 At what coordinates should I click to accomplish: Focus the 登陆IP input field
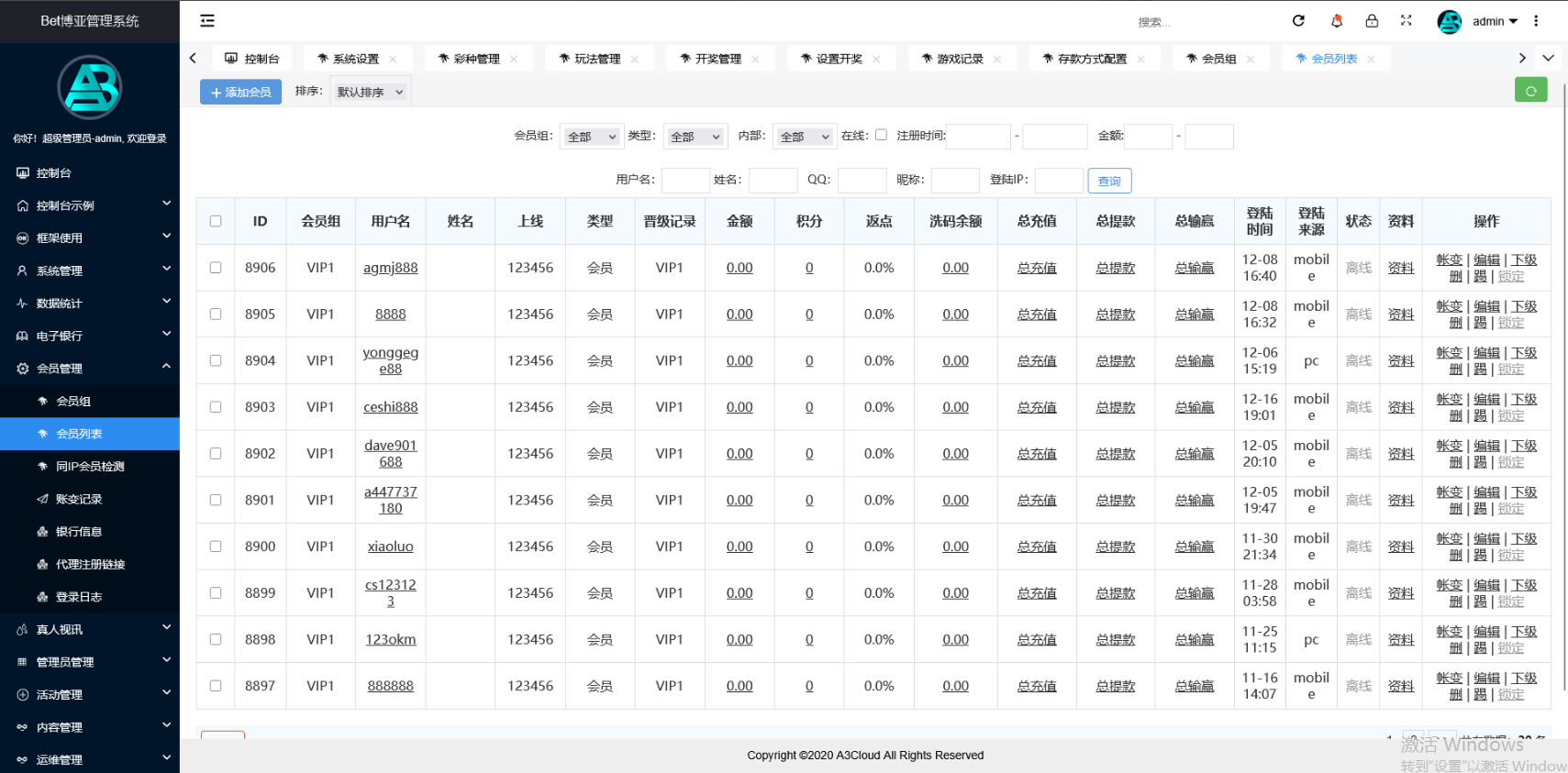[x=1059, y=181]
